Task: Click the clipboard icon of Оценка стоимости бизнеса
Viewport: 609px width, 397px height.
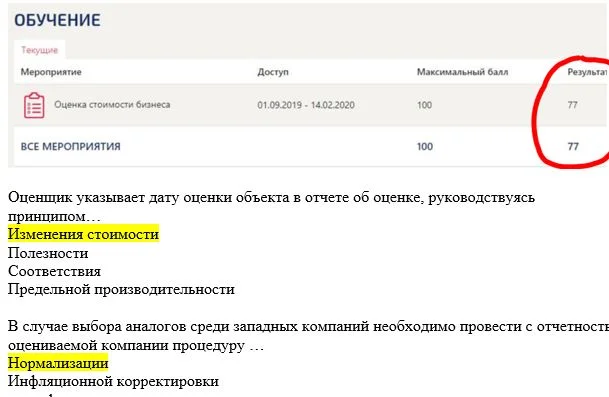Action: pyautogui.click(x=34, y=105)
